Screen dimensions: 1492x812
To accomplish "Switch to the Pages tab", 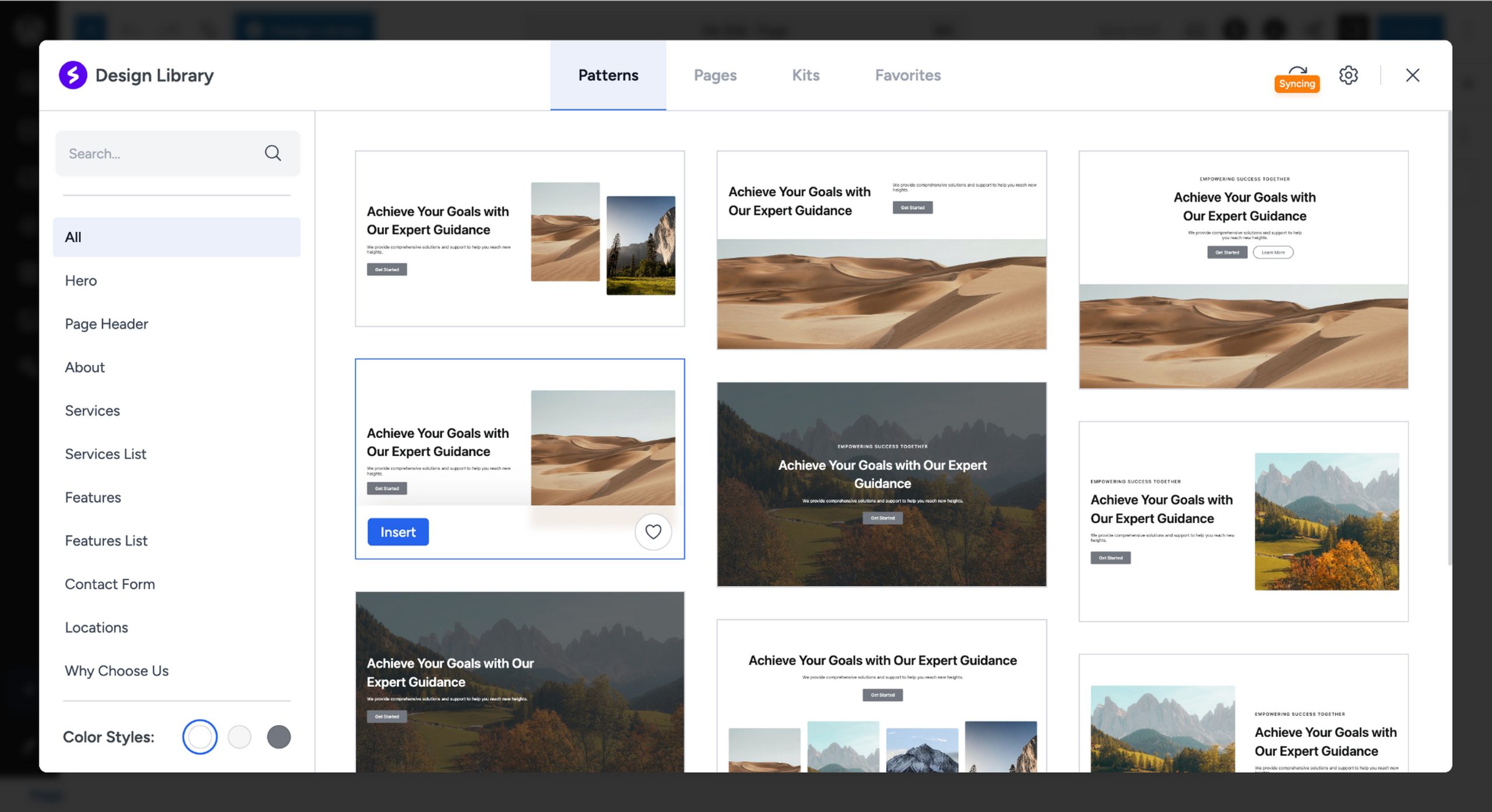I will (715, 75).
